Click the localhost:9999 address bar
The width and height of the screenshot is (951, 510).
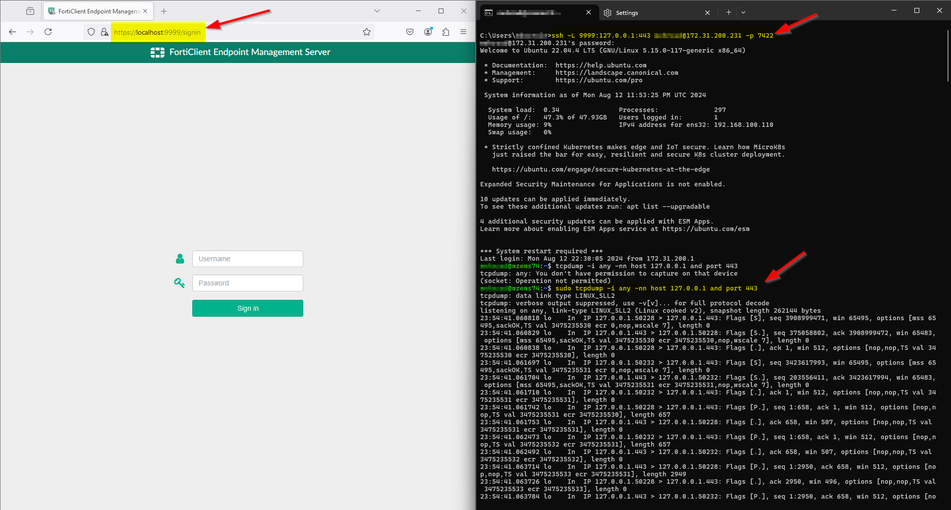click(x=237, y=32)
